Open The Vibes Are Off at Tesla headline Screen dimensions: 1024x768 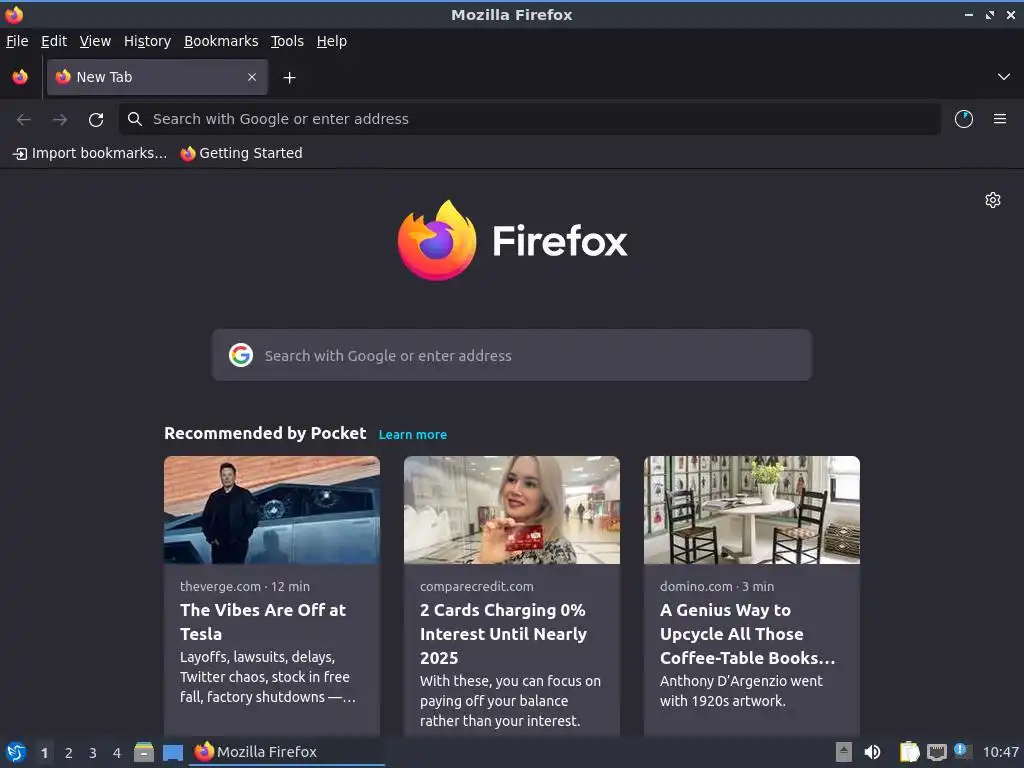point(263,622)
